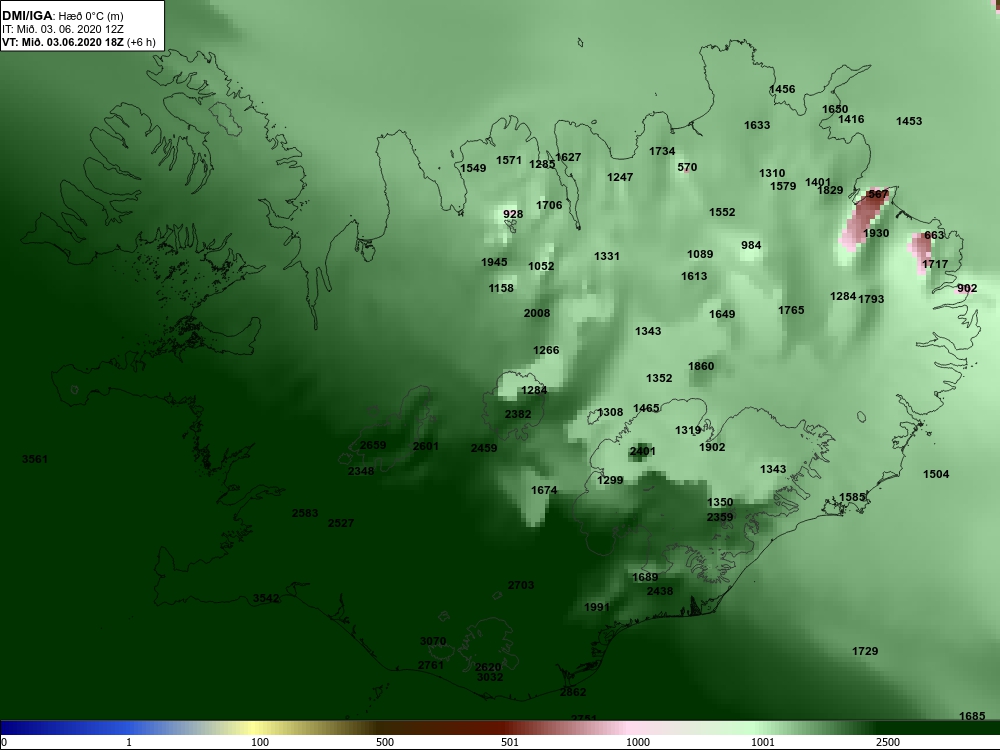1000x750 pixels.
Task: Click the map value 1552
Action: [722, 212]
